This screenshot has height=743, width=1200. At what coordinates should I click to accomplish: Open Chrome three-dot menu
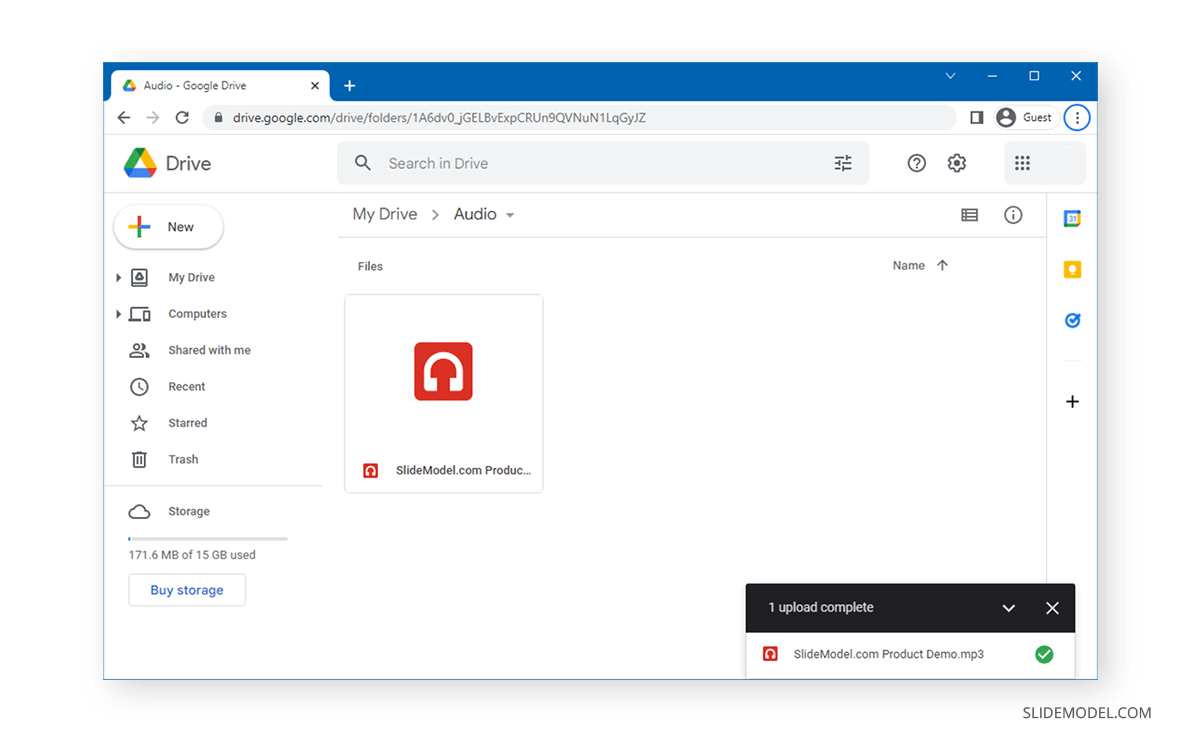(x=1077, y=117)
